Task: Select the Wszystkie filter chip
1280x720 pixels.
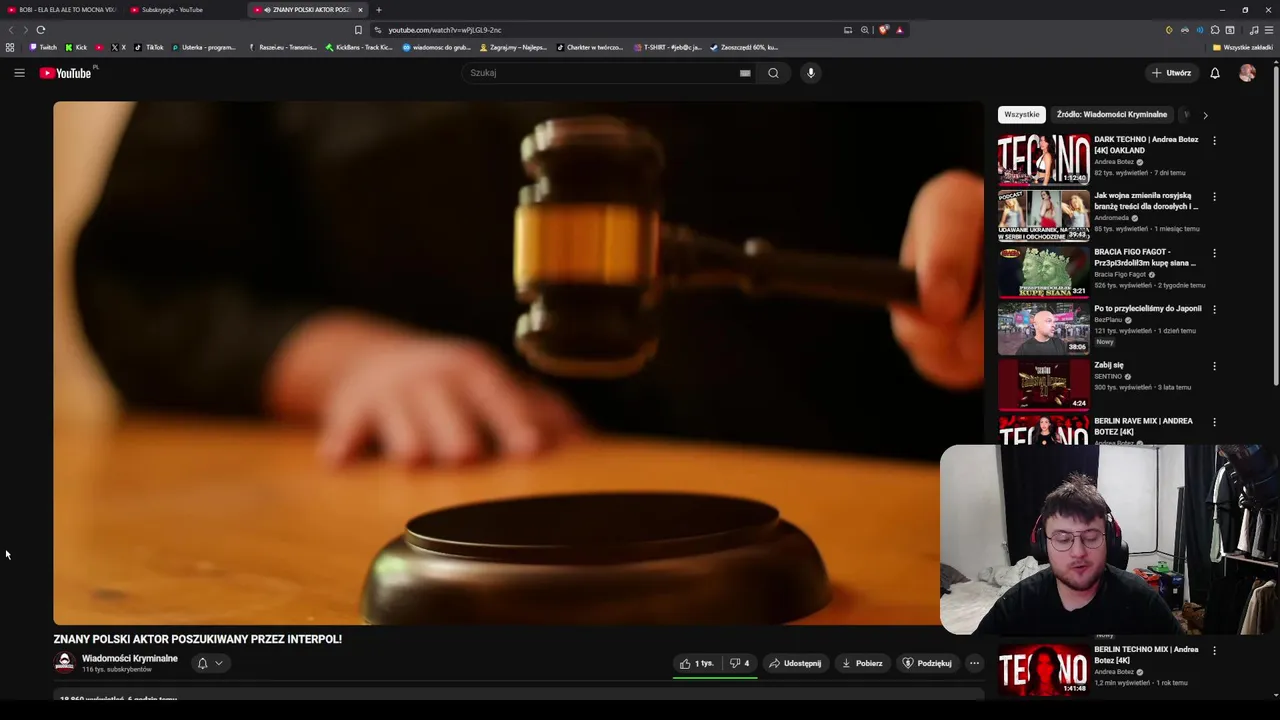Action: [x=1022, y=114]
